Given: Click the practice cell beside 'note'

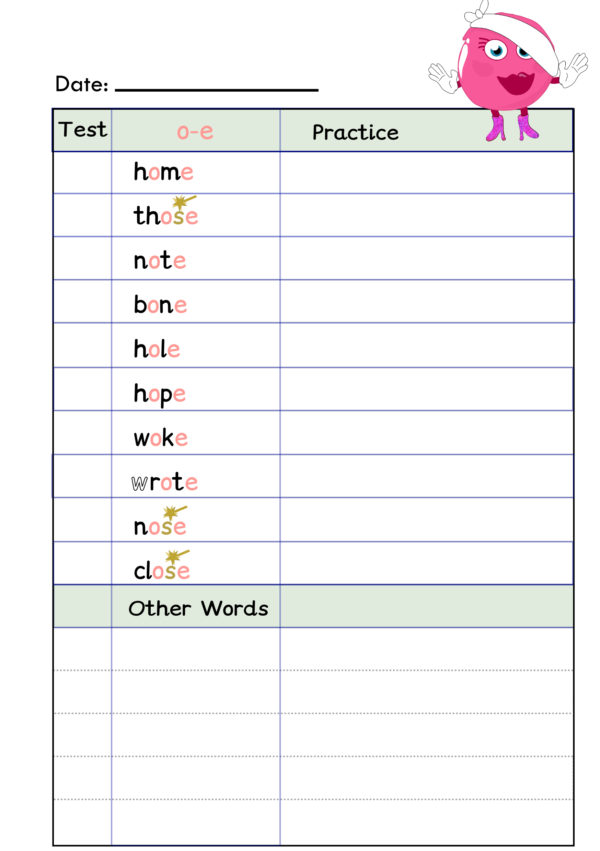Looking at the screenshot, I should (426, 258).
